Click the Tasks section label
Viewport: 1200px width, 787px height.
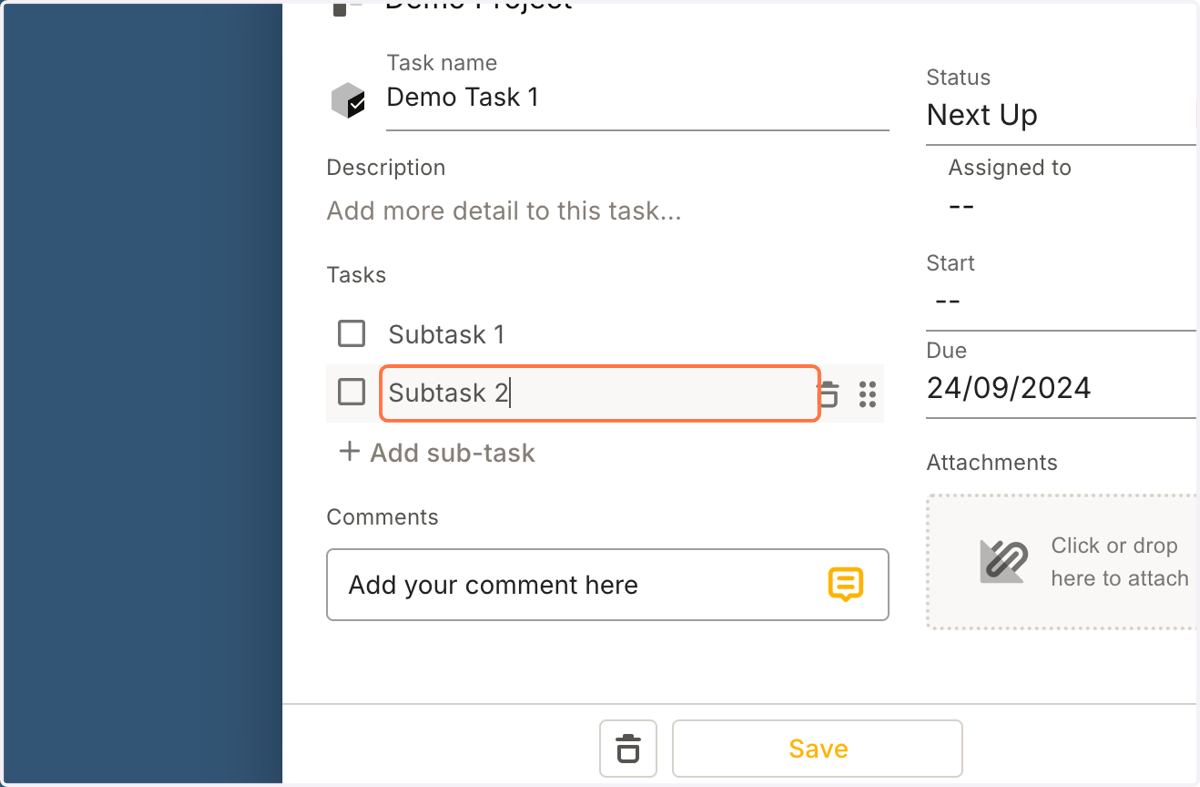[x=356, y=275]
